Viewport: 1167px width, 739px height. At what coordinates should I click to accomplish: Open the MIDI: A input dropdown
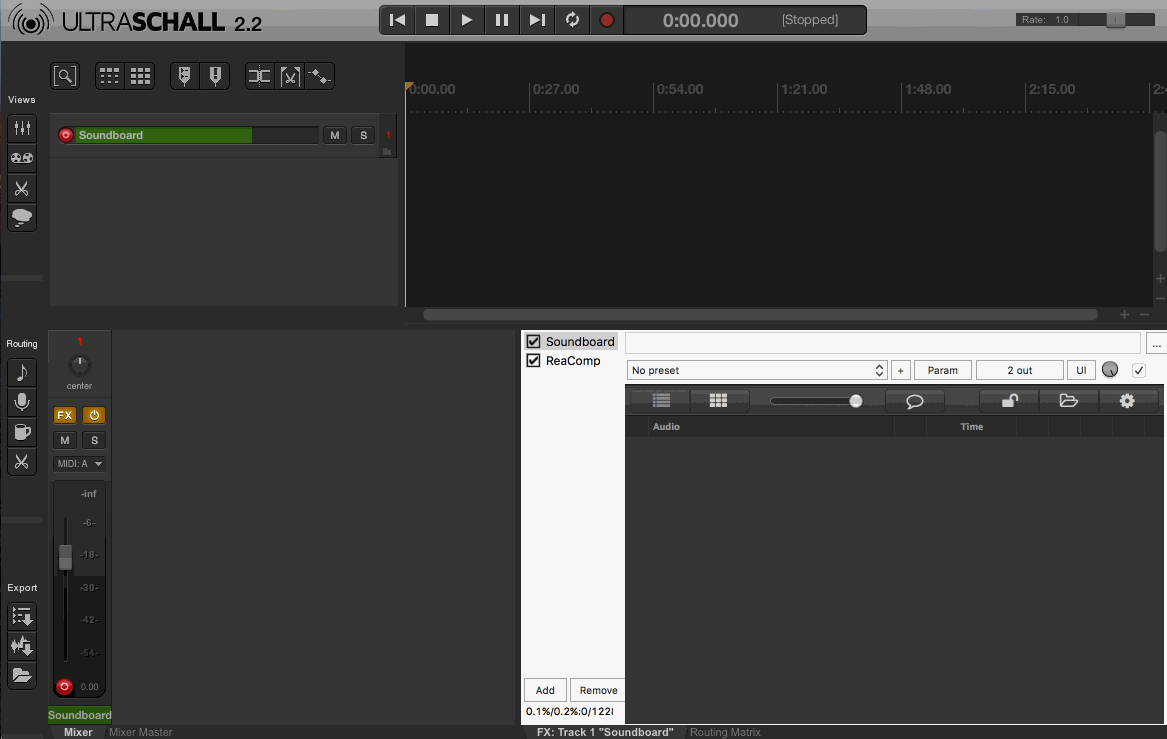click(79, 464)
